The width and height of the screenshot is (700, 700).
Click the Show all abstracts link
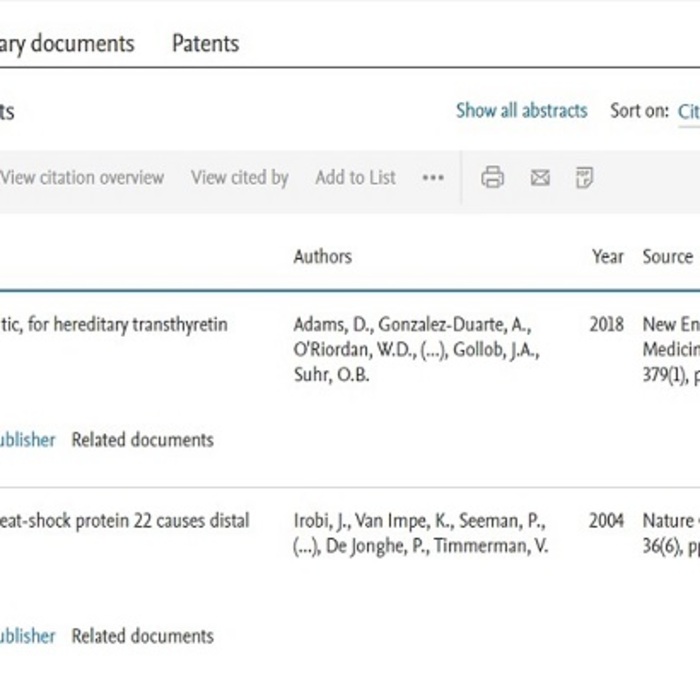521,111
